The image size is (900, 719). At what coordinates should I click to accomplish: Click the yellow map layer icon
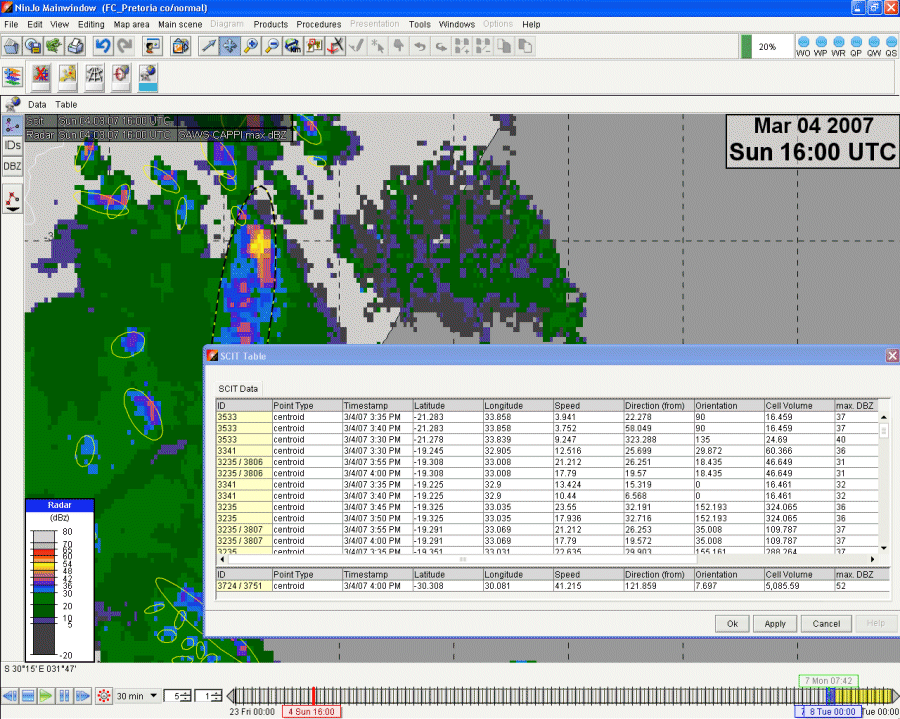68,77
